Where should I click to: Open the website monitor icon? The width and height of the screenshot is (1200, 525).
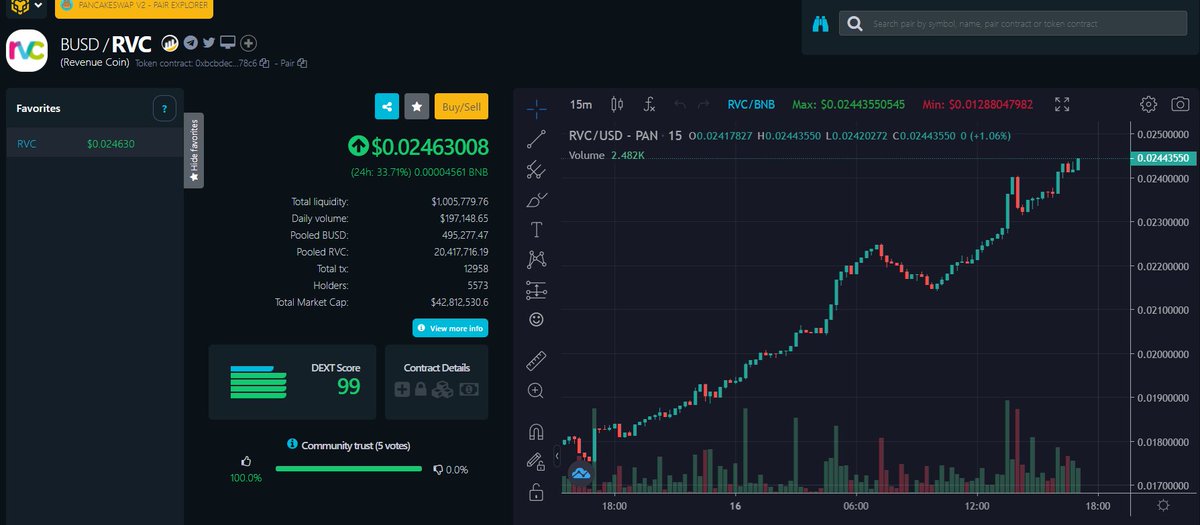pyautogui.click(x=228, y=43)
